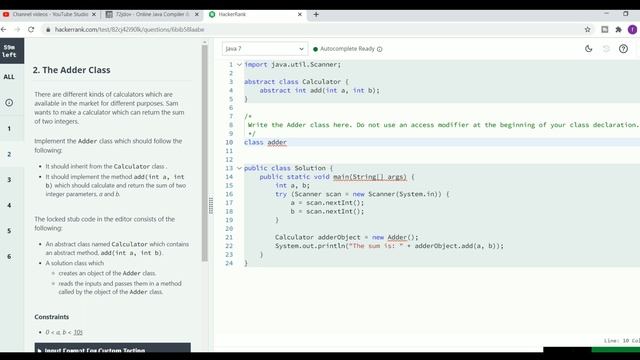Close the YouTube Studio tab
Screen dimensions: 640x360
click(x=94, y=14)
